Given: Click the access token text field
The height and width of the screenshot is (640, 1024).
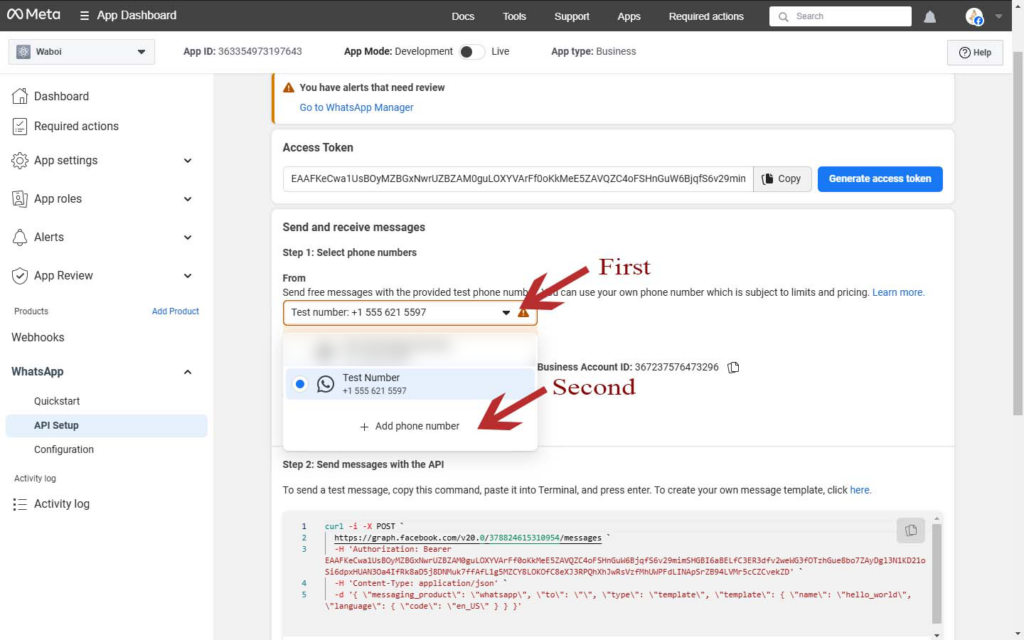Looking at the screenshot, I should [518, 179].
